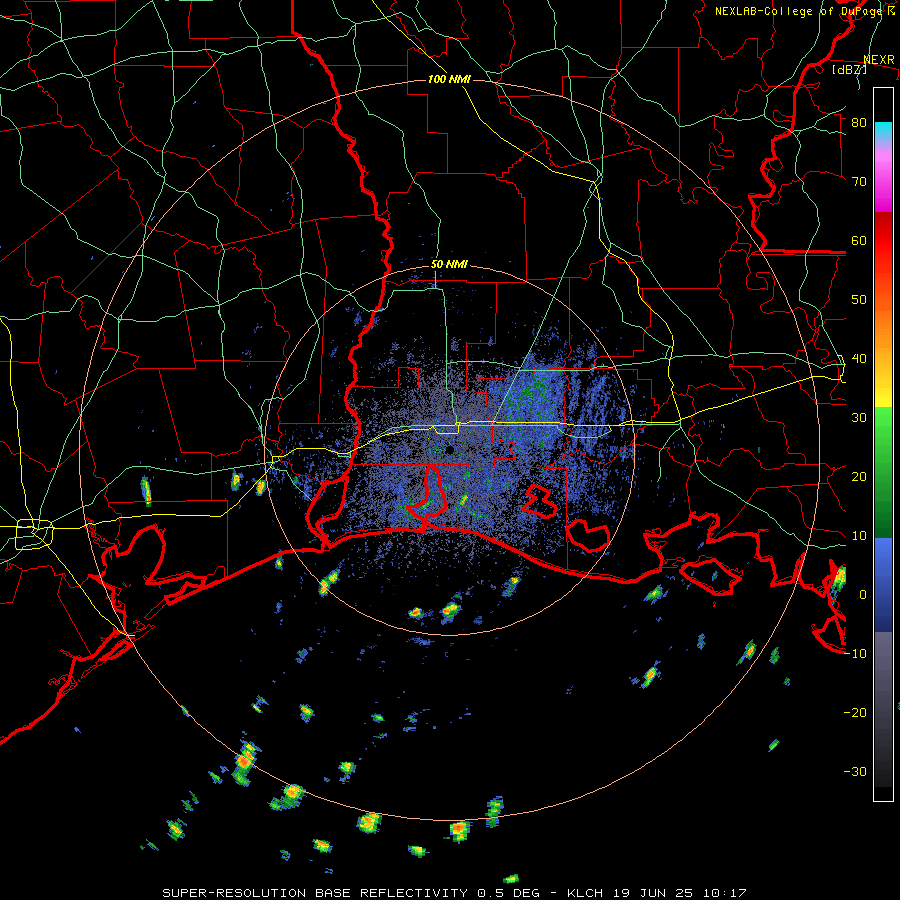Click the 20 value on the dBZ scale
The width and height of the screenshot is (900, 900).
tap(859, 477)
